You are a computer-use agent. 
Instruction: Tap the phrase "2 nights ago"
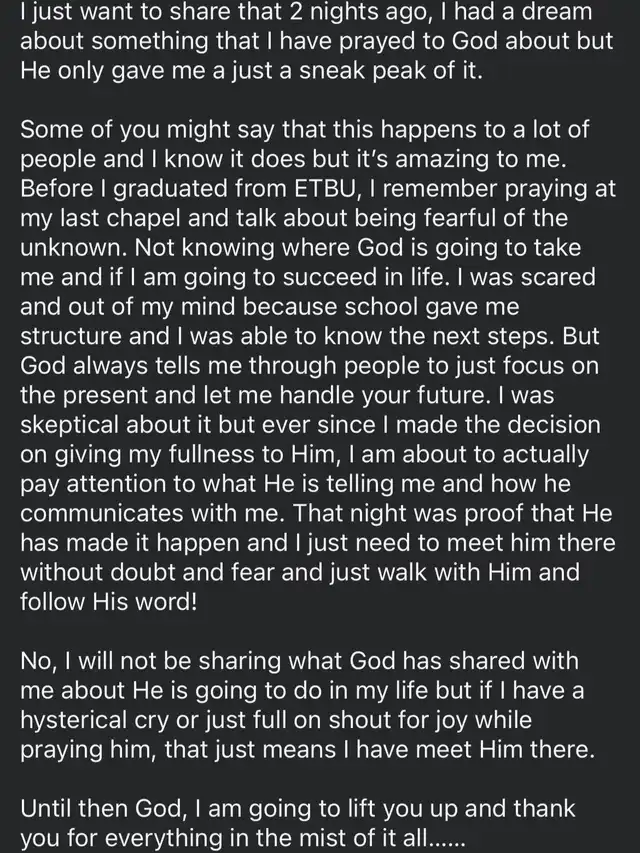tap(355, 14)
